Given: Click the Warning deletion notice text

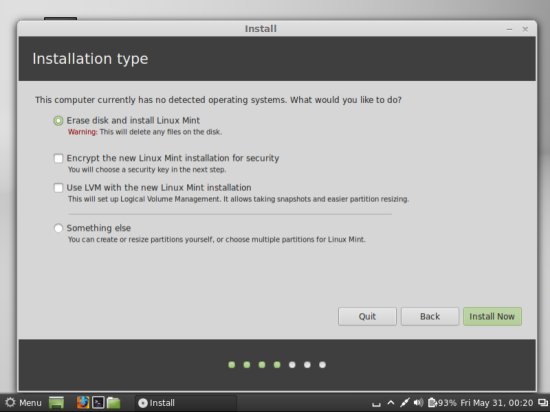Looking at the screenshot, I should 145,132.
